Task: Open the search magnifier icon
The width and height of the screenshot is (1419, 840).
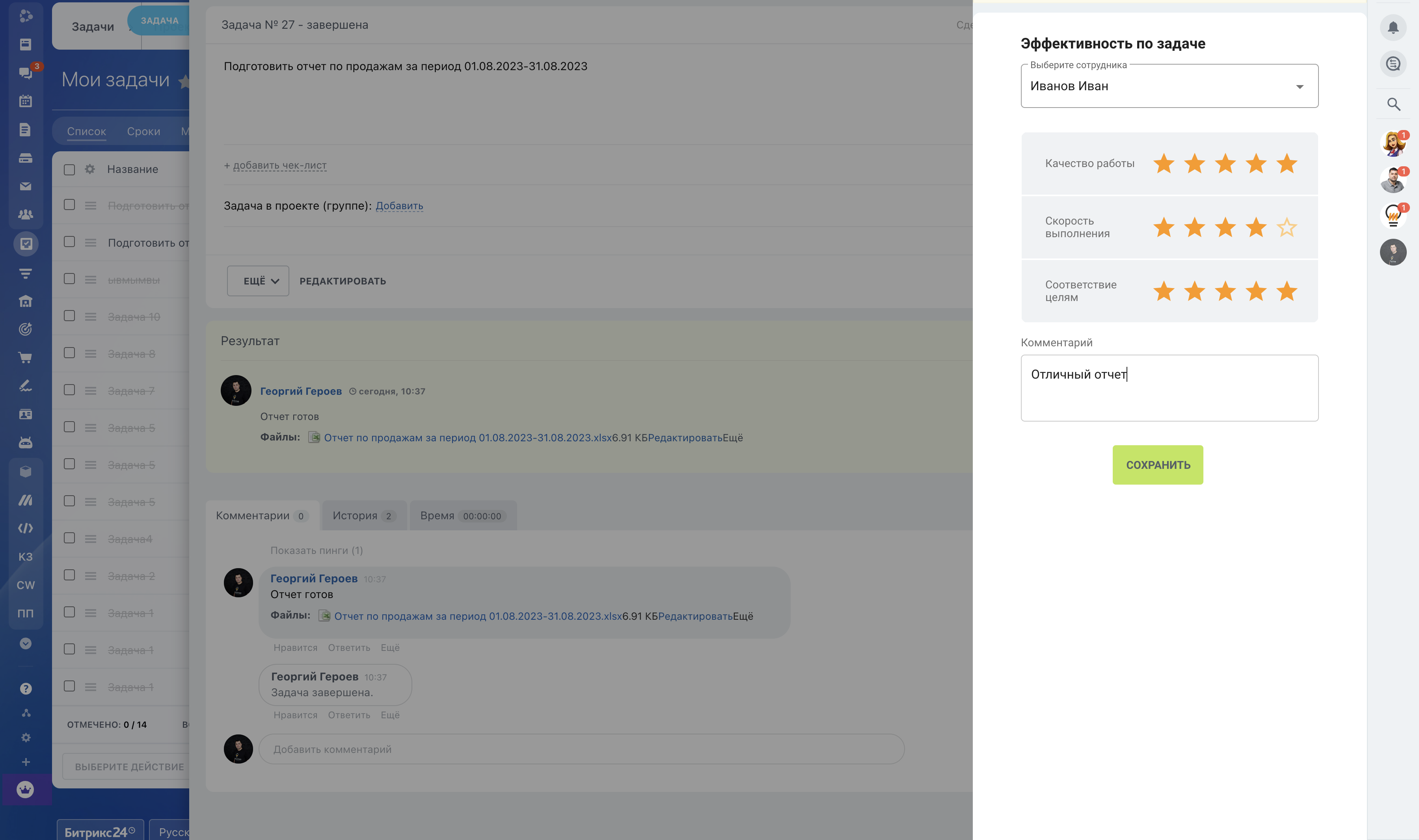Action: [1393, 104]
